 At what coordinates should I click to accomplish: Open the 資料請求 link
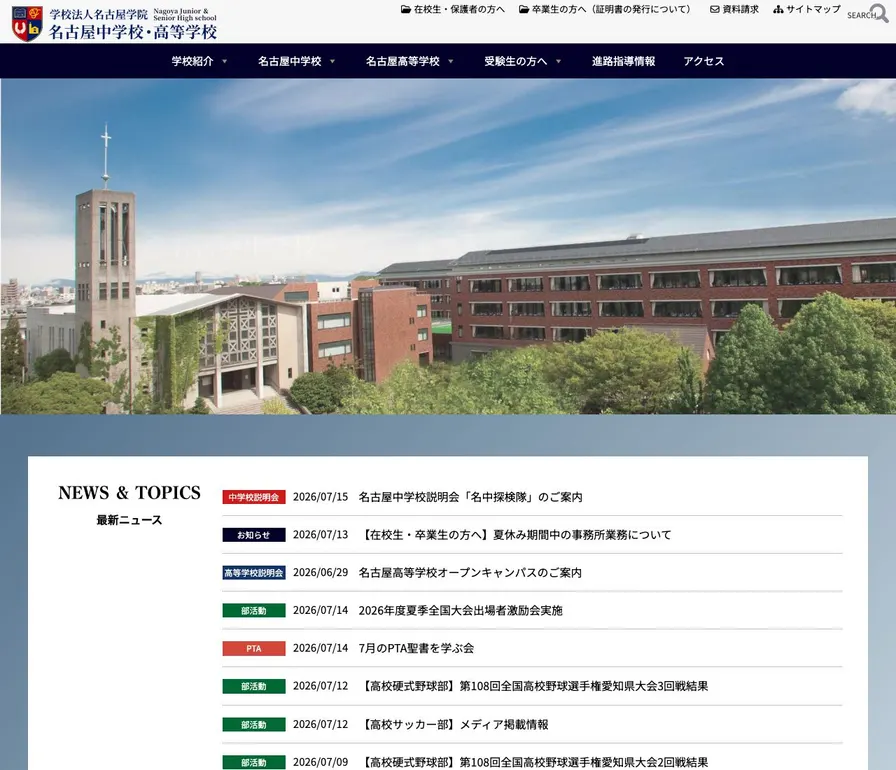(741, 9)
